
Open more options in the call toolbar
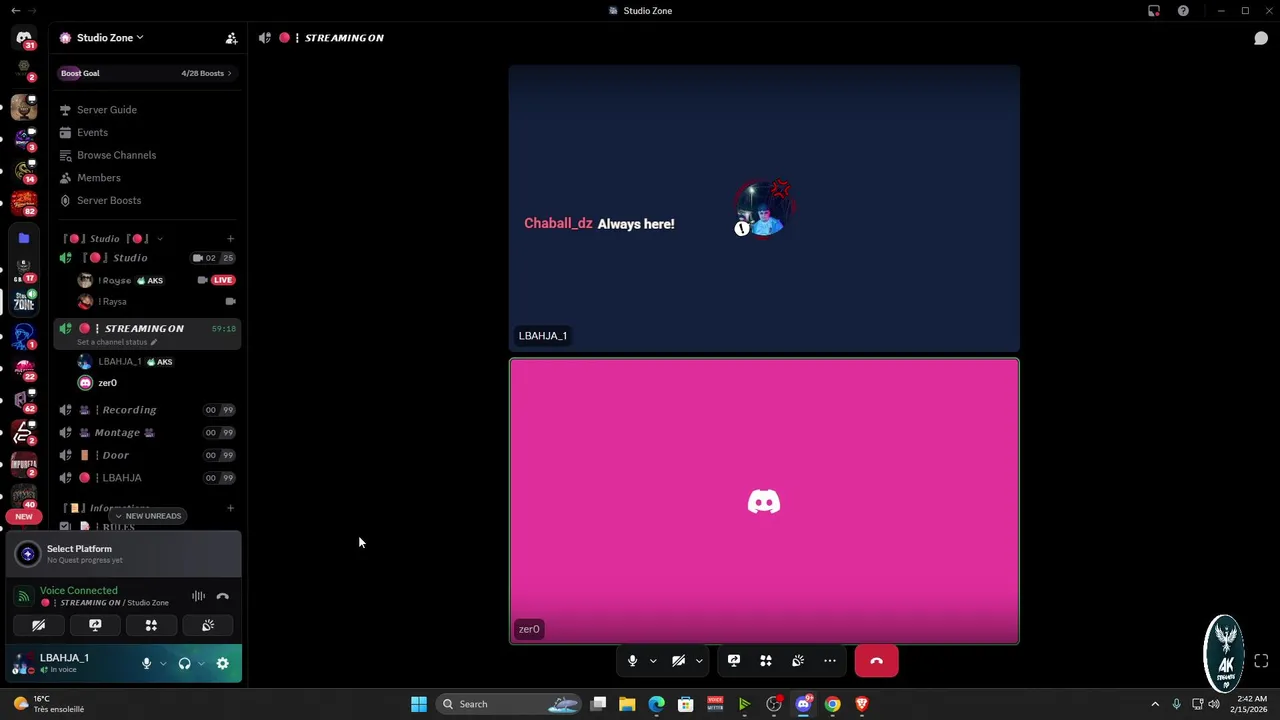click(830, 661)
